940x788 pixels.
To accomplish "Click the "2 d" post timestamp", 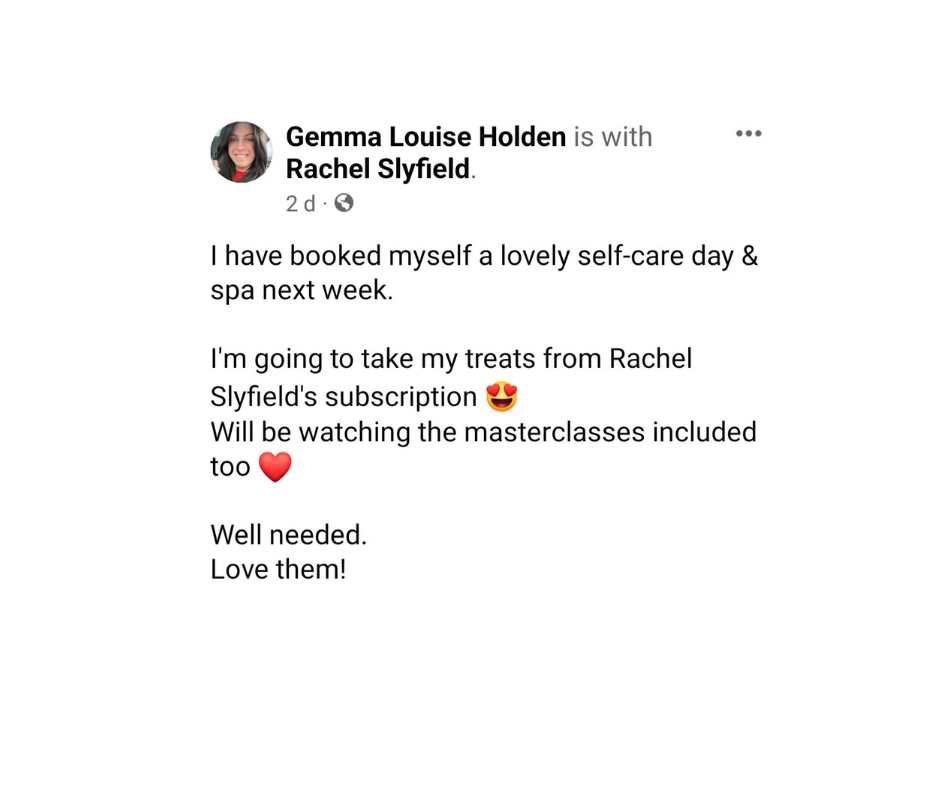I will pyautogui.click(x=300, y=203).
